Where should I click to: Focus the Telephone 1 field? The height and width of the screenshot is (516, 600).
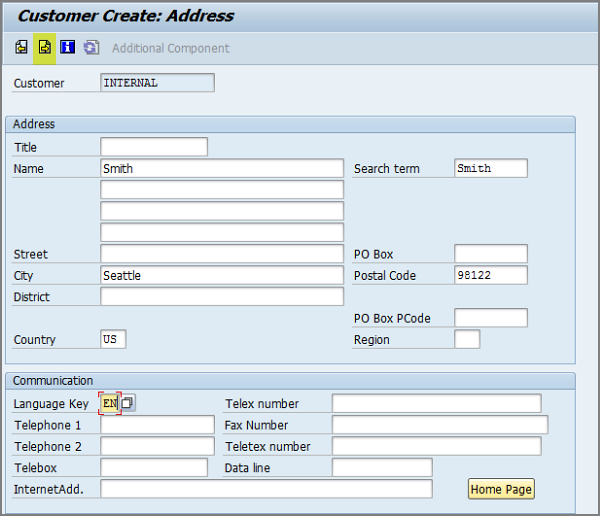tap(157, 425)
